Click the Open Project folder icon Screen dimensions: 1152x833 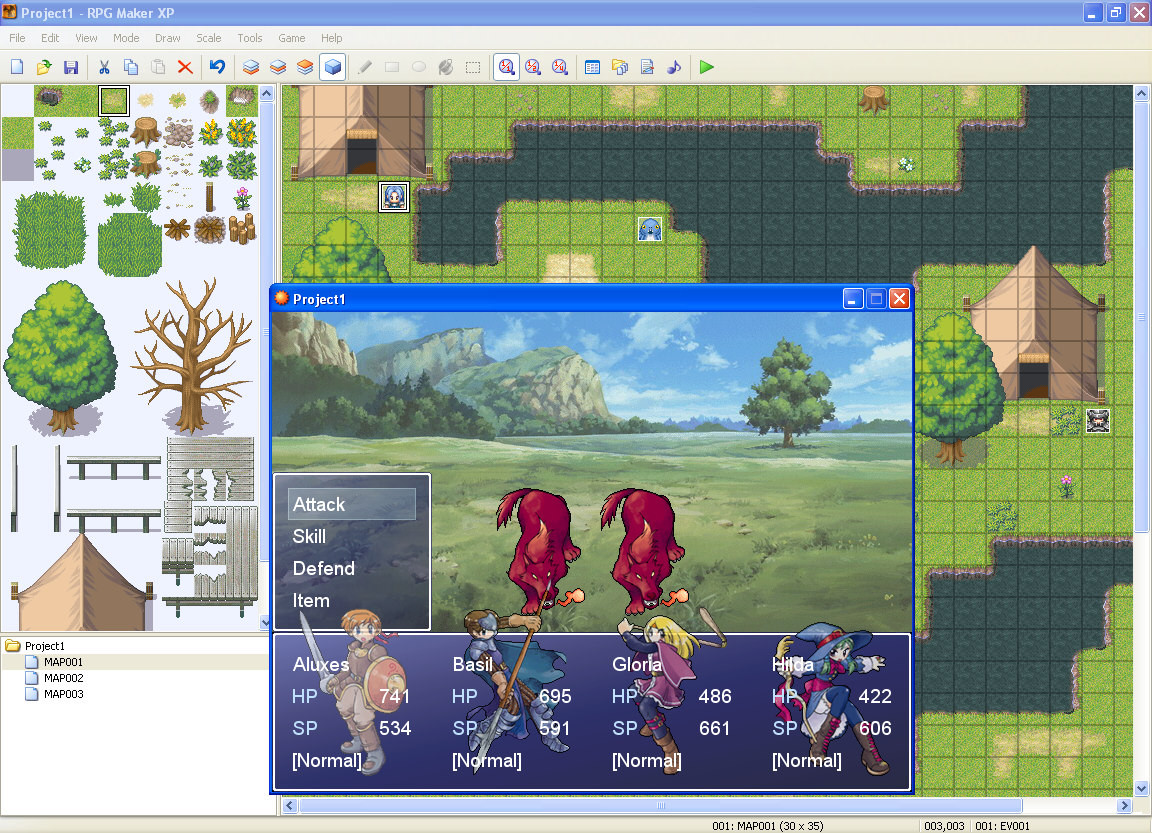pos(44,68)
